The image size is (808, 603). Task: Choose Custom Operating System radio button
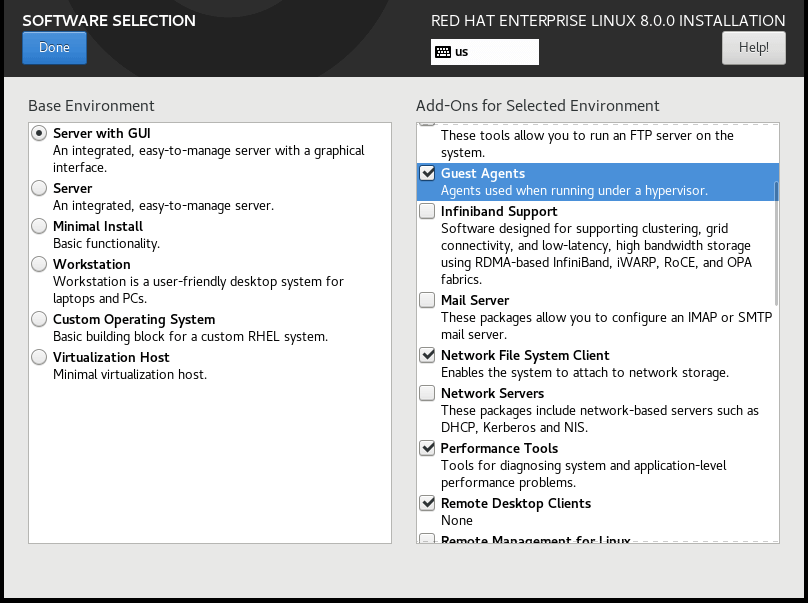pos(39,319)
